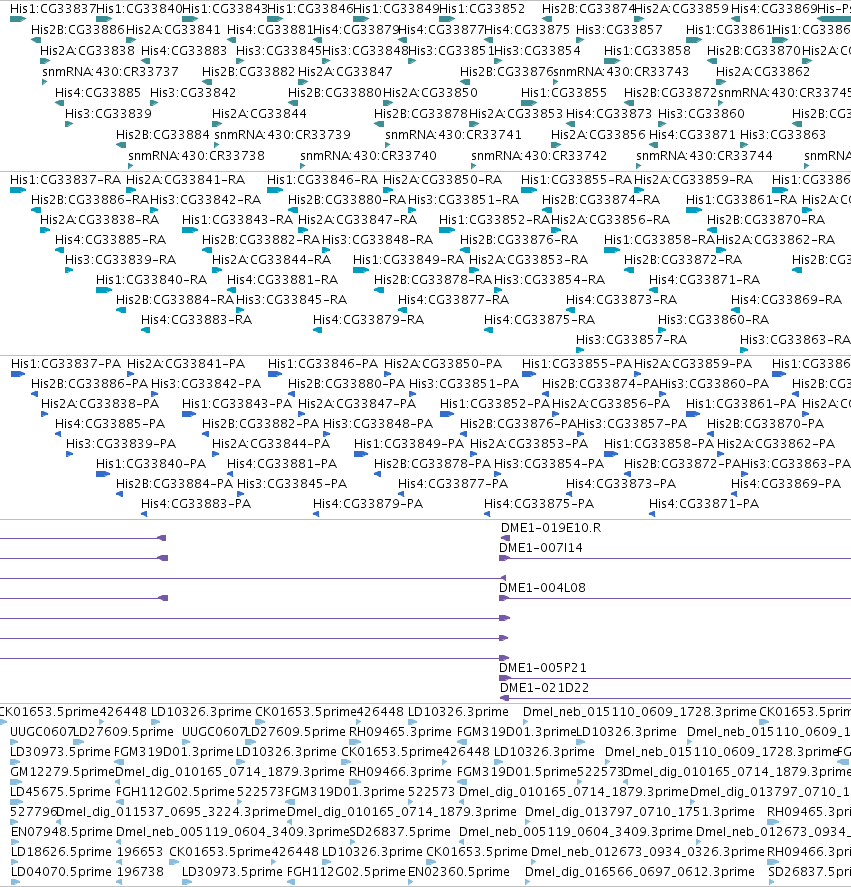Select protein His4:CG33879-PA
This screenshot has width=851, height=887.
368,503
